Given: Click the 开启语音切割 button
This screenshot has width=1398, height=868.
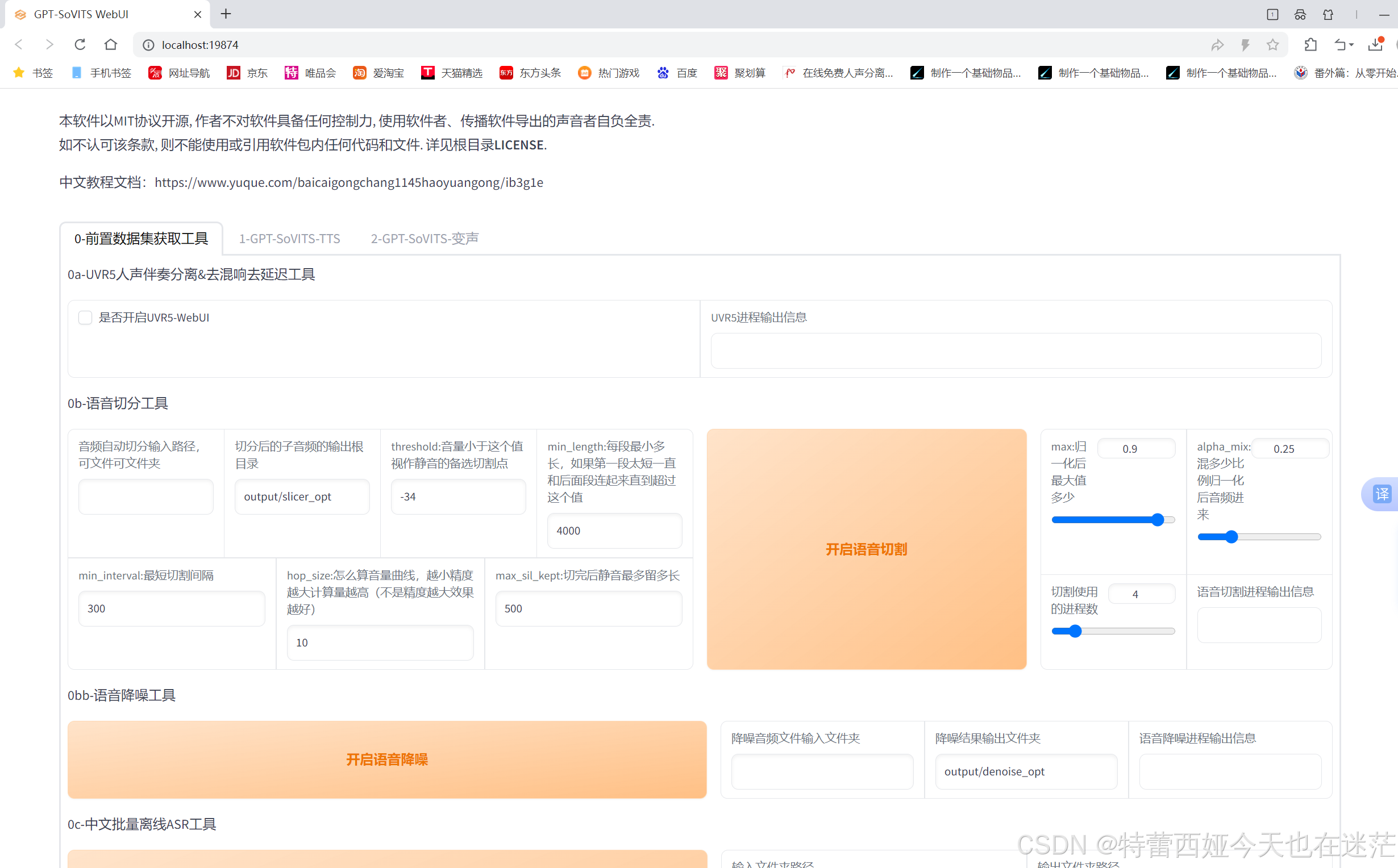Looking at the screenshot, I should [866, 549].
